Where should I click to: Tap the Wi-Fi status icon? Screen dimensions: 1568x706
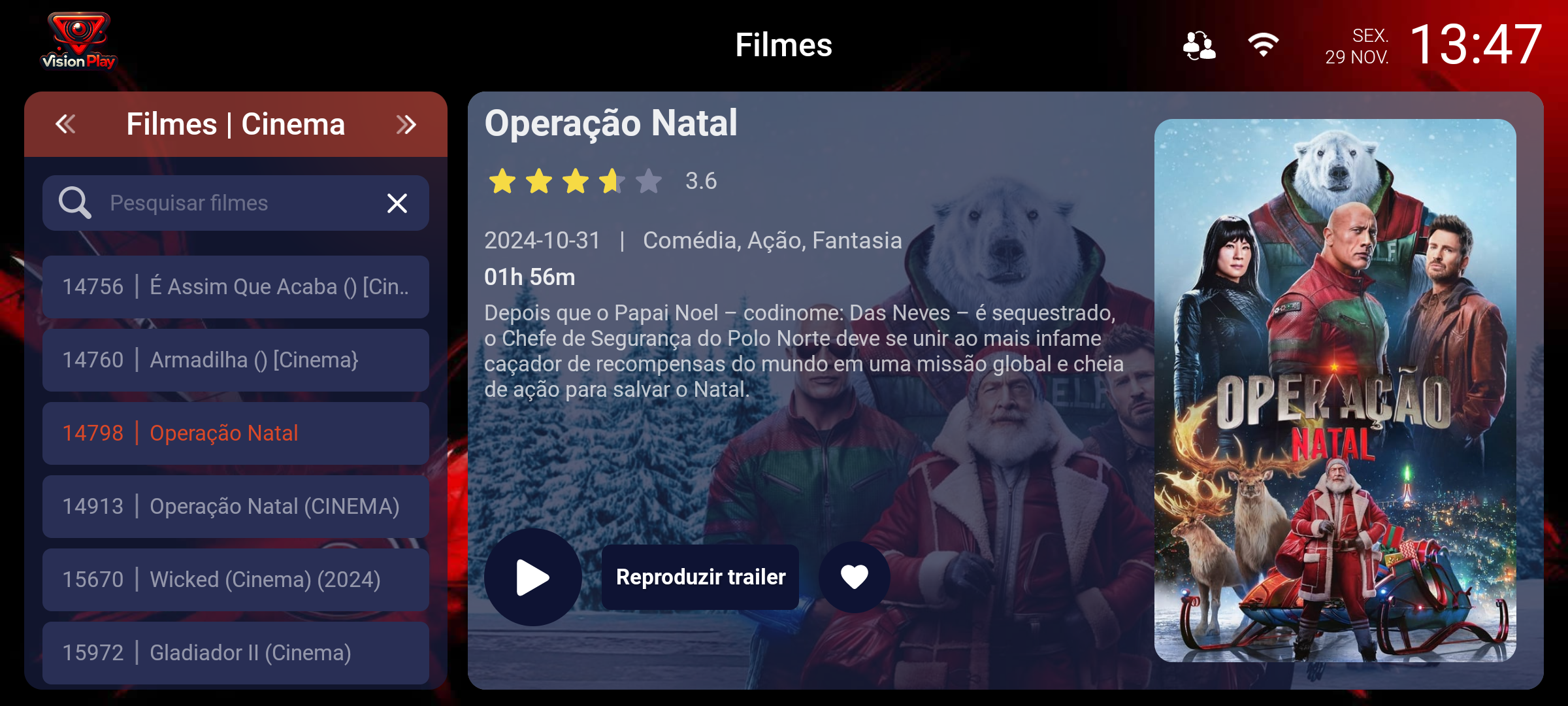[1263, 44]
